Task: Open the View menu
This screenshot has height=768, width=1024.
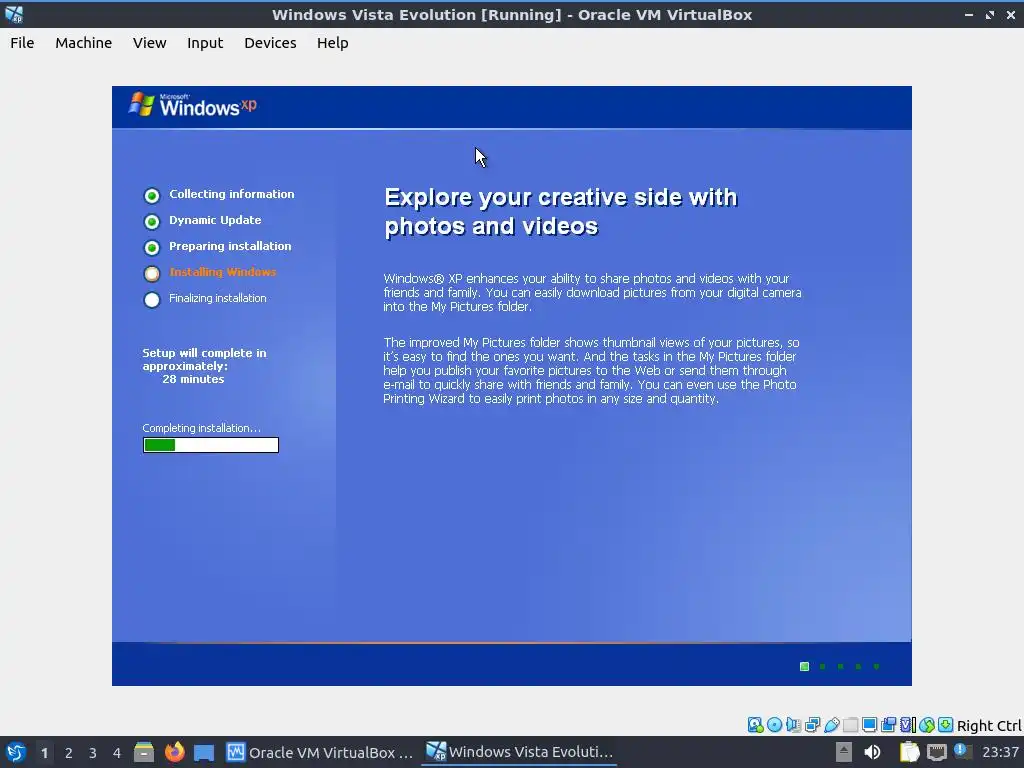Action: click(150, 43)
